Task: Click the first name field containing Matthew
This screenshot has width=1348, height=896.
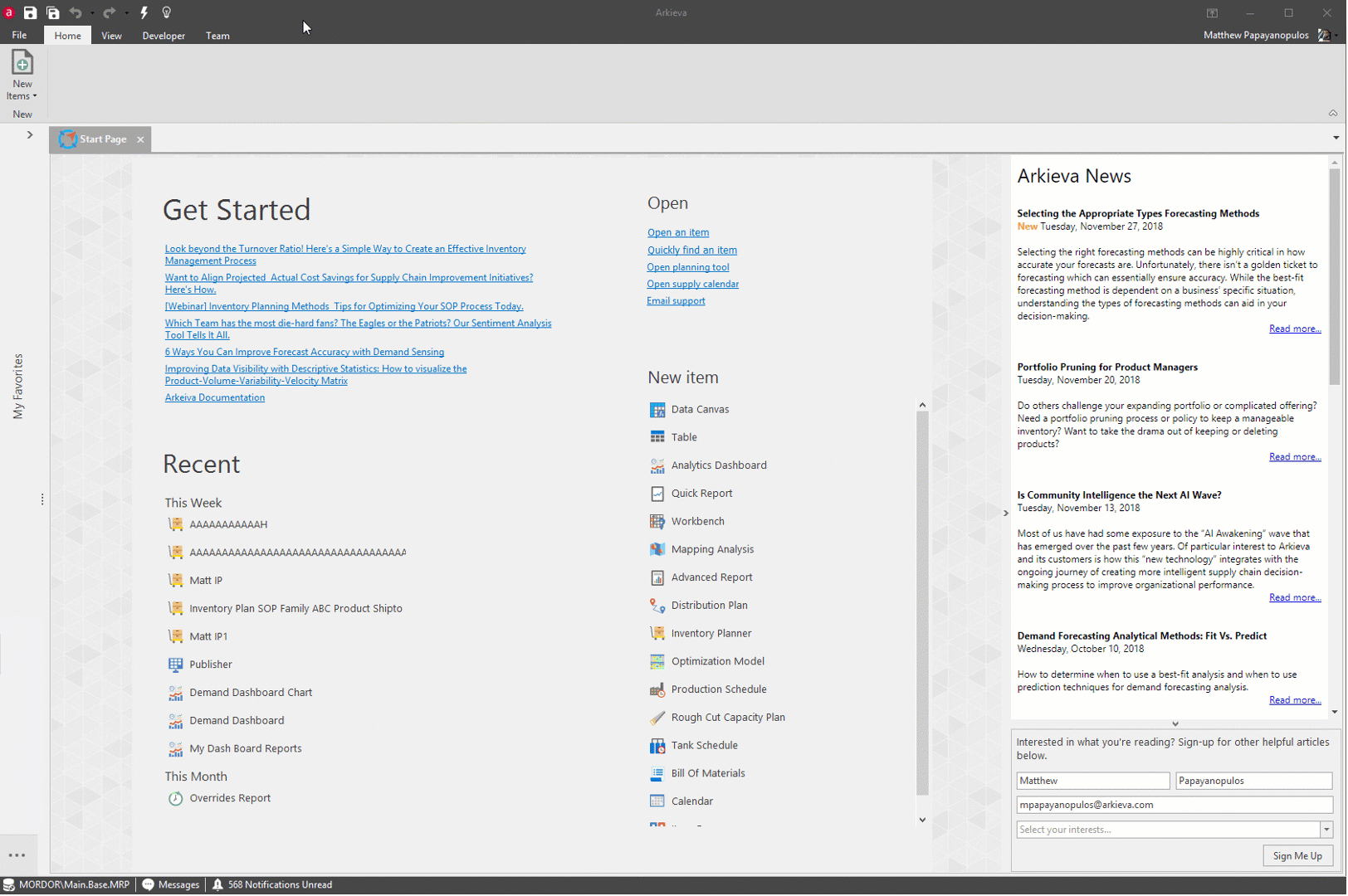Action: click(1092, 782)
